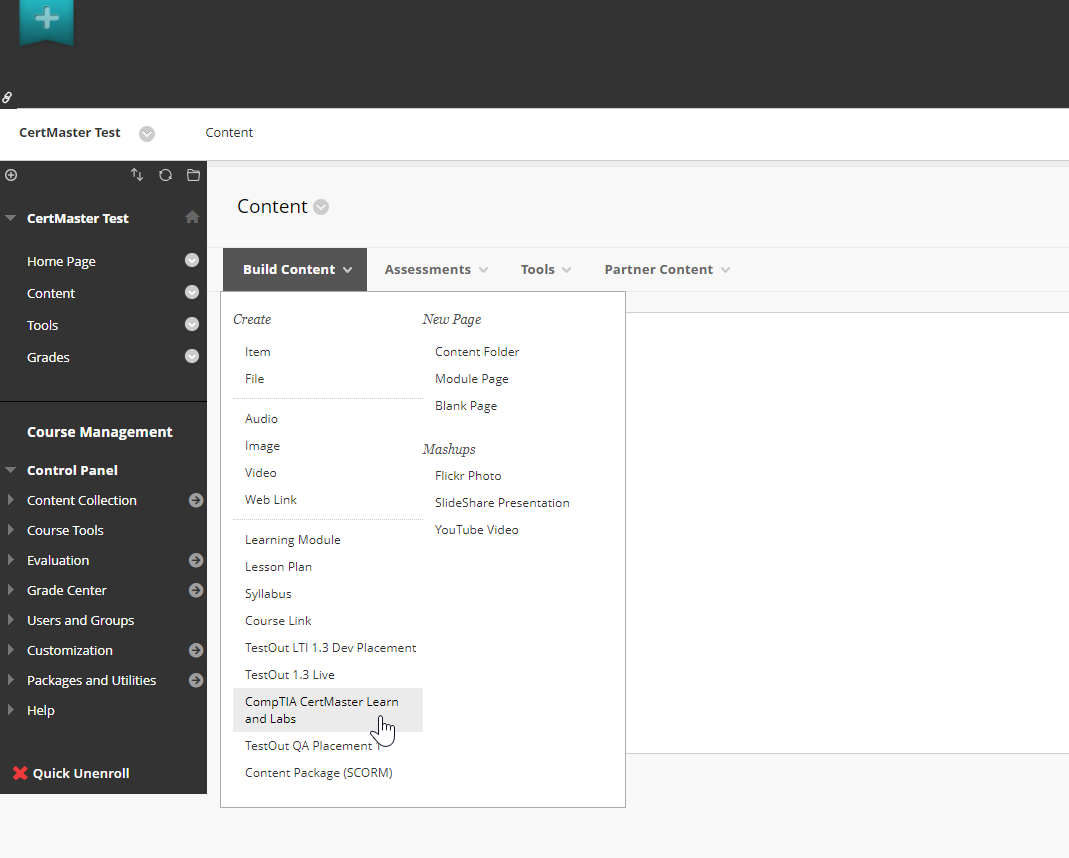Click the link icon above the breadcrumb bar

tap(8, 98)
